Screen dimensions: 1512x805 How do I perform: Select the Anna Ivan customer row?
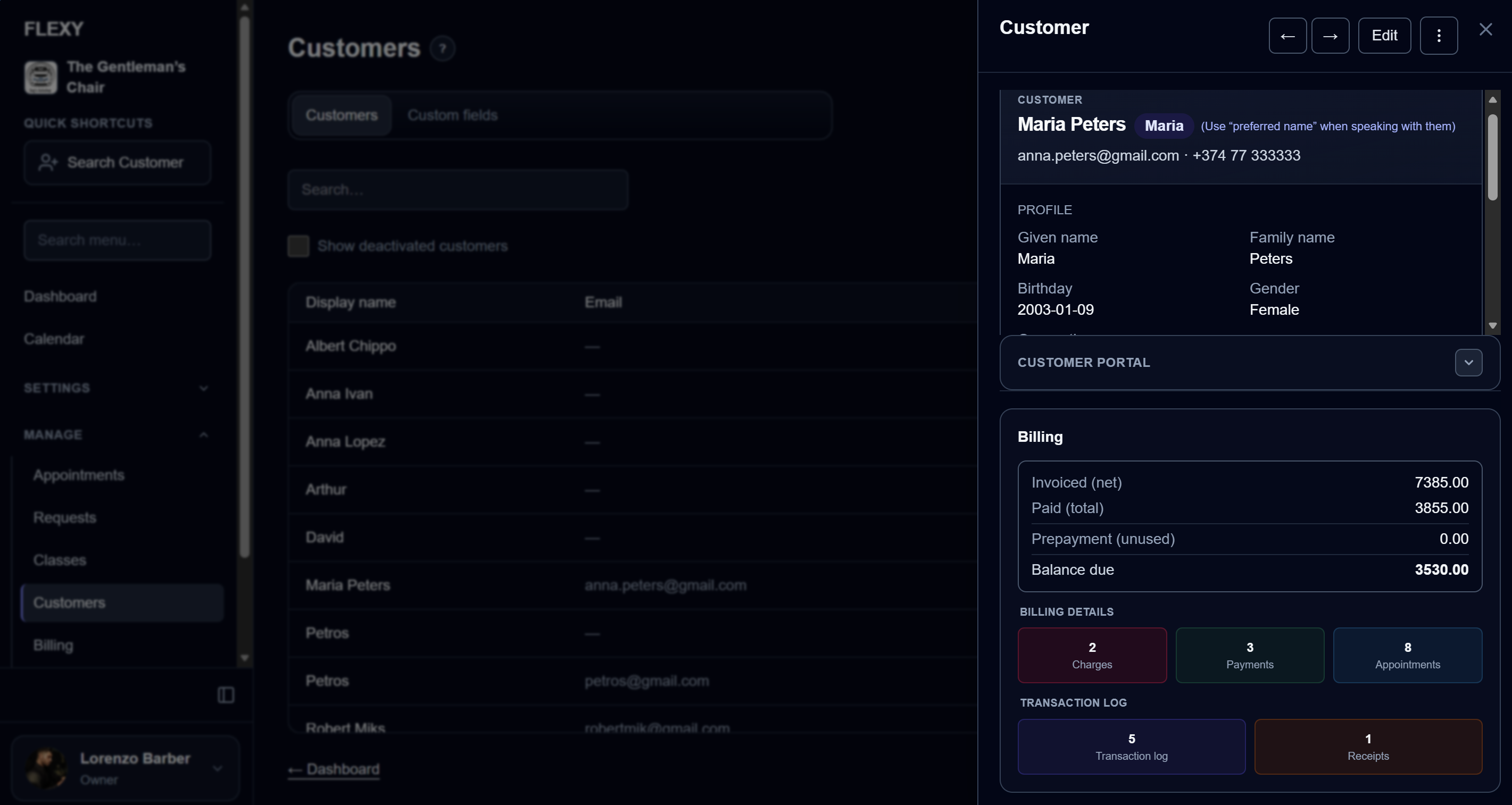tap(633, 395)
